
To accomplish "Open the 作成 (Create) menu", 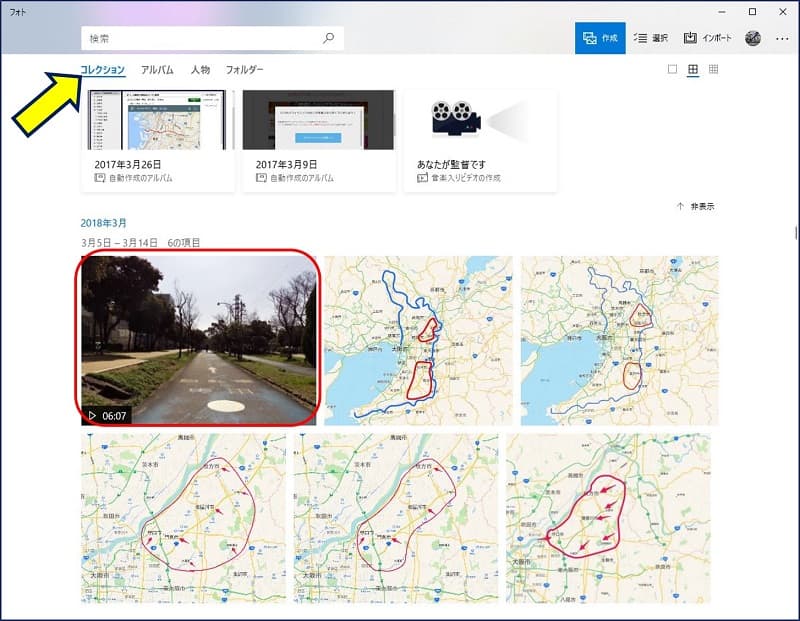I will 600,38.
